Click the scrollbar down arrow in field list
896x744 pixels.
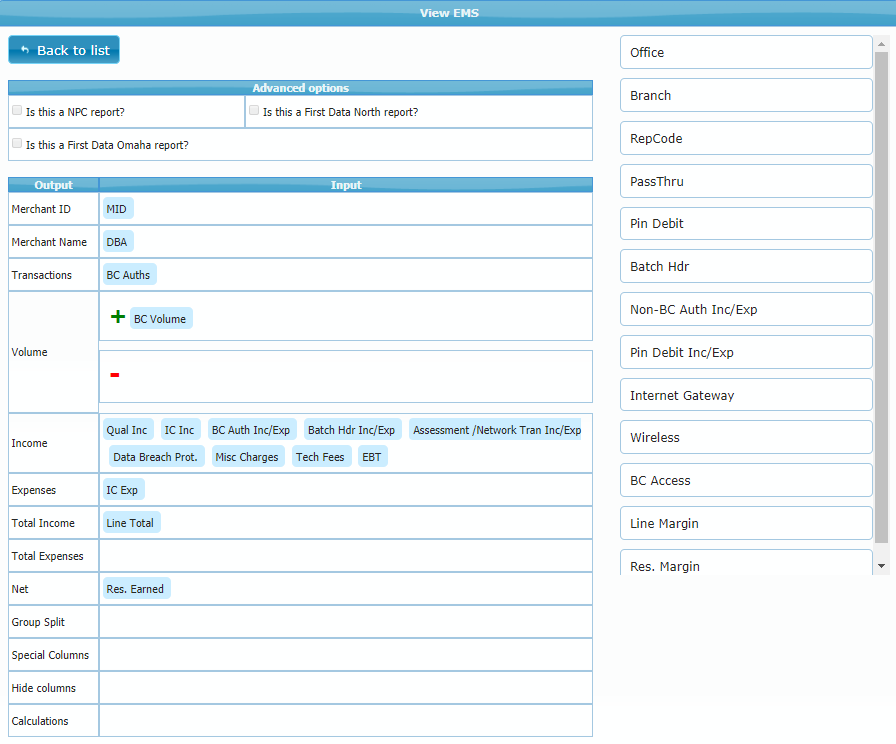881,566
